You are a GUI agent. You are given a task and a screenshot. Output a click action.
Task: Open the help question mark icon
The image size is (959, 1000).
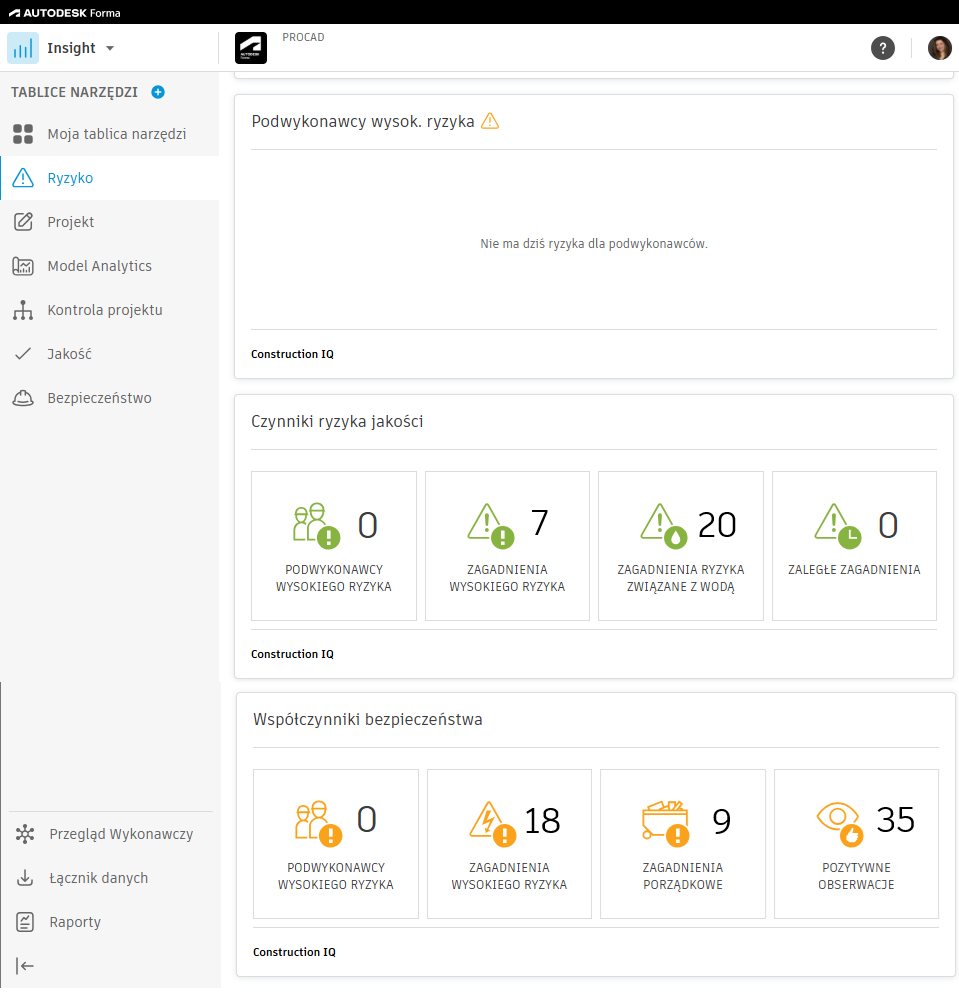click(883, 48)
